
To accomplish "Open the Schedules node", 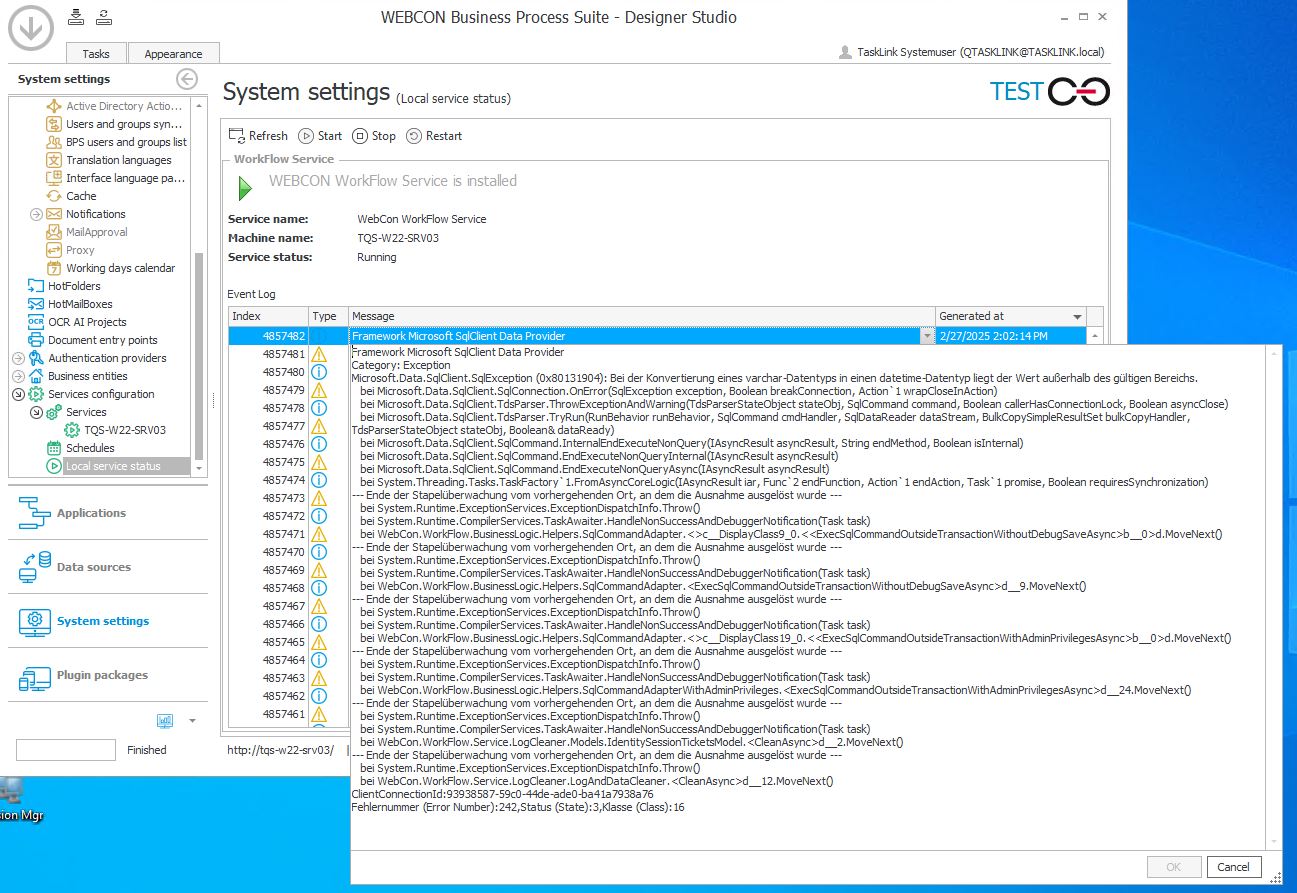I will (x=80, y=448).
